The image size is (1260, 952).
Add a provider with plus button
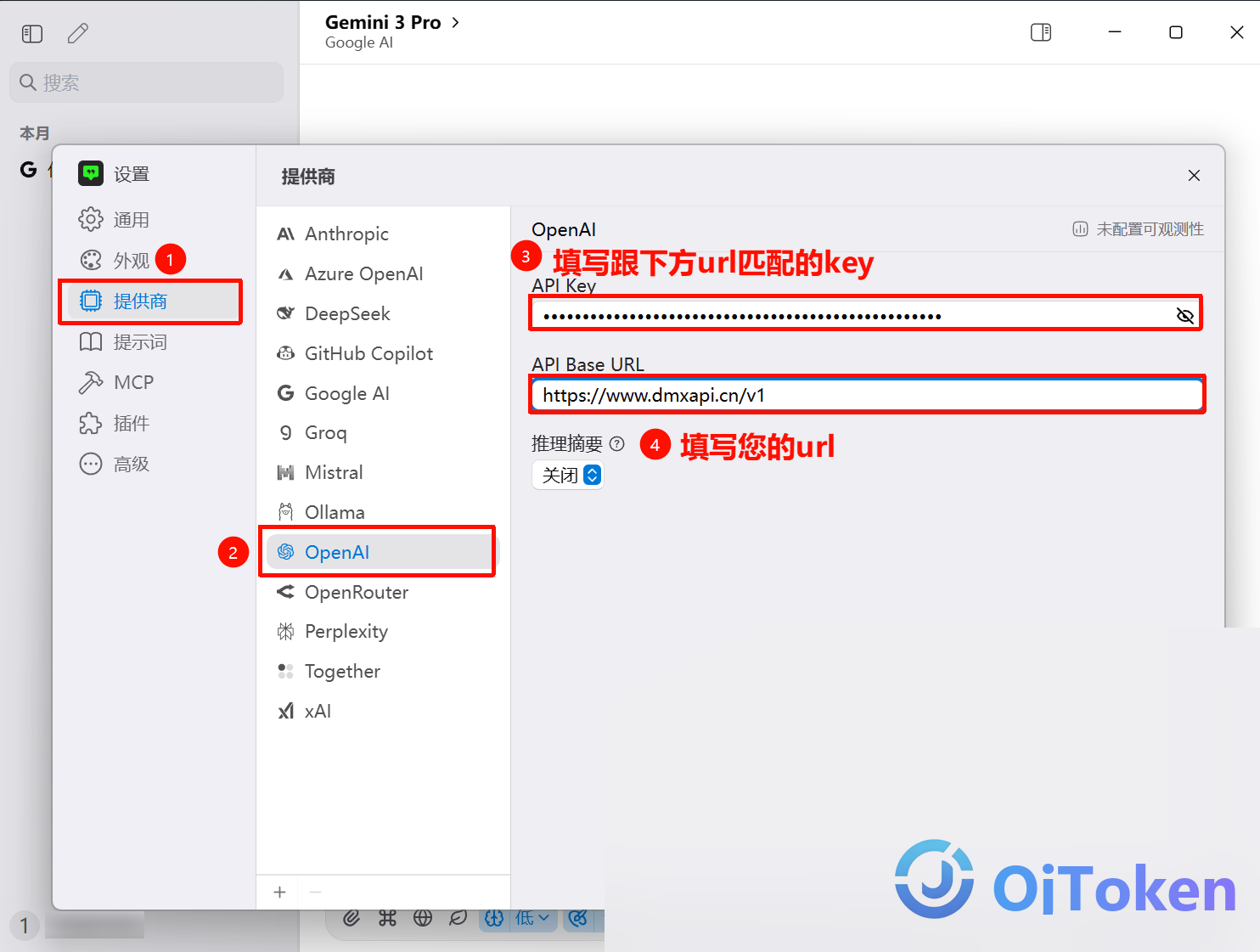tap(280, 893)
